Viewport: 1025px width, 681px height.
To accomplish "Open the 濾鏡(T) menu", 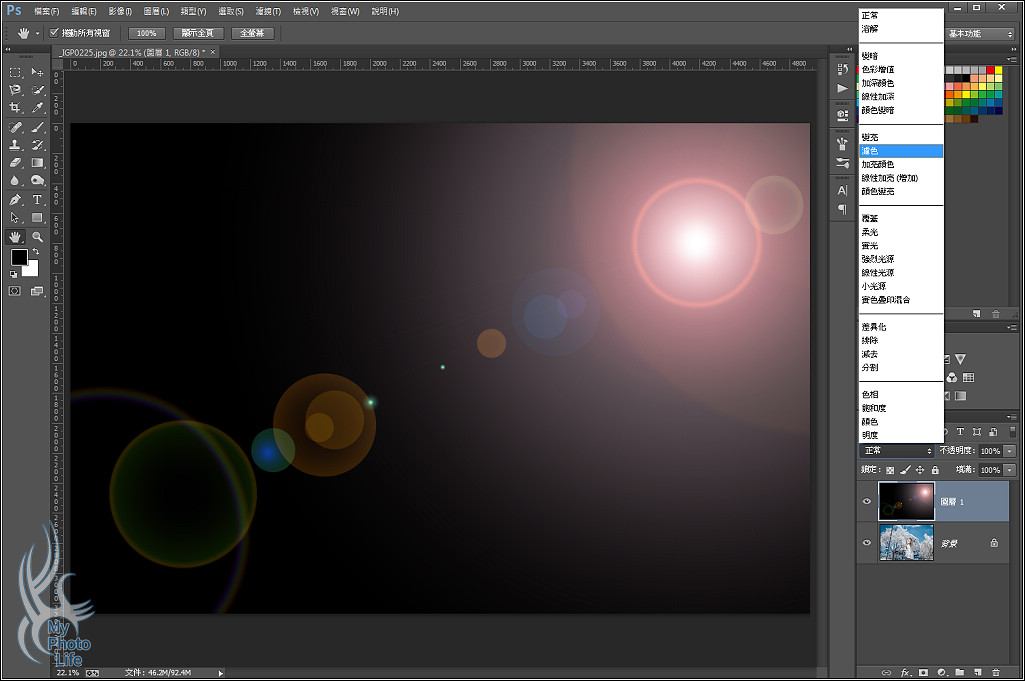I will tap(269, 11).
